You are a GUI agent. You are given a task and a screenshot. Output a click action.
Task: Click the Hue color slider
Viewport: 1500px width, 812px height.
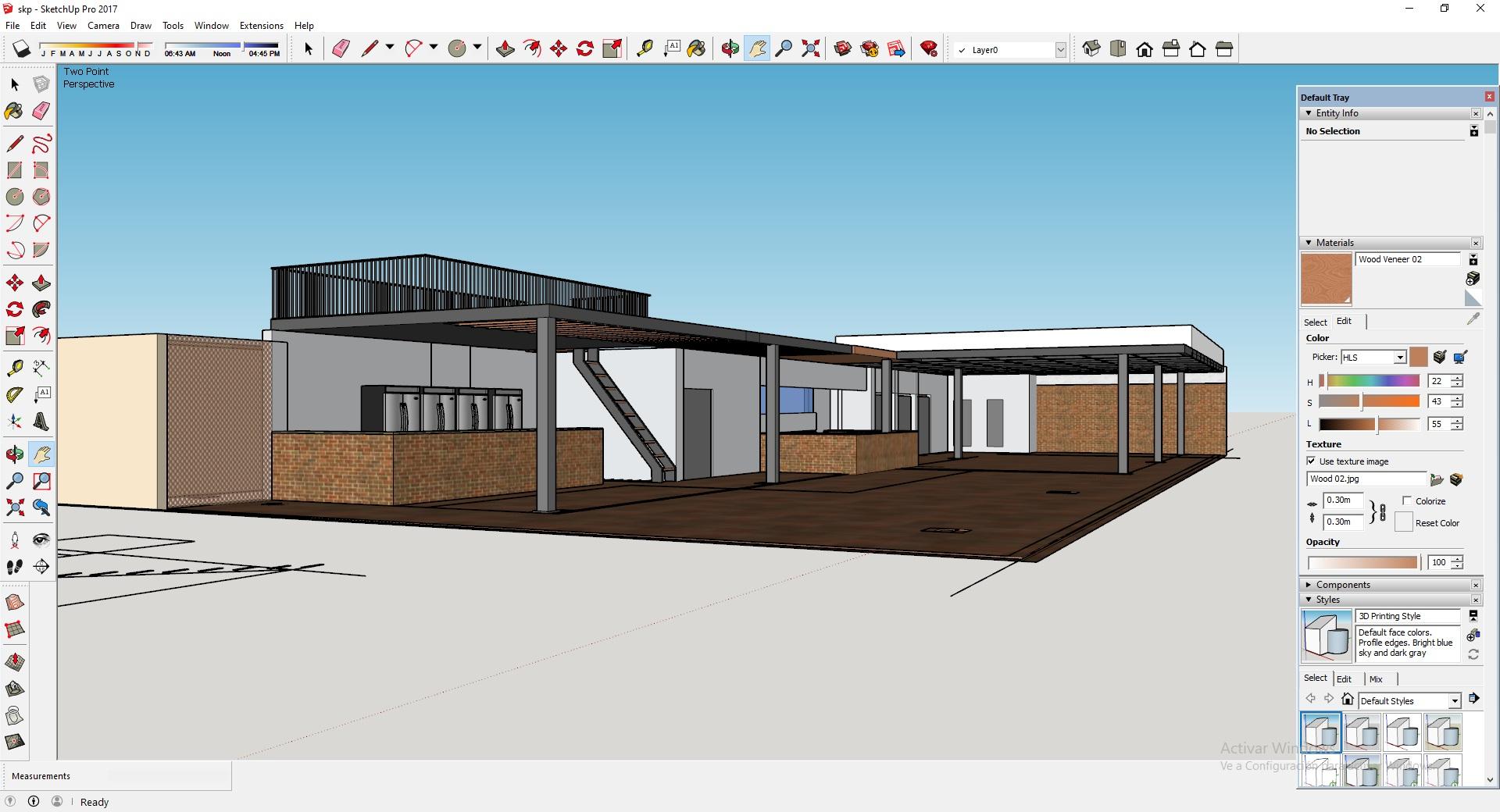[1373, 381]
